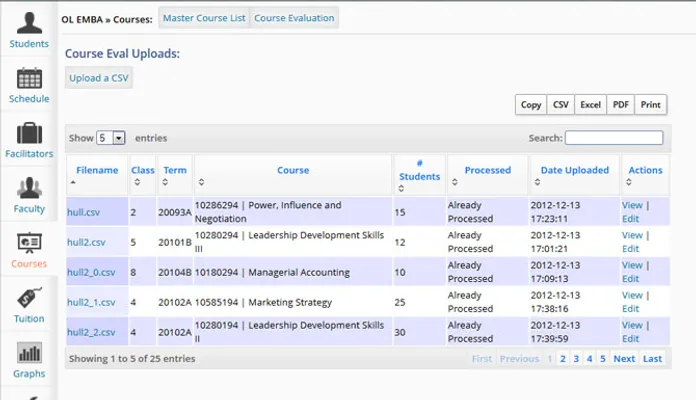Sort table by Date Uploaded column
Screen dimensions: 696x400
coord(574,171)
